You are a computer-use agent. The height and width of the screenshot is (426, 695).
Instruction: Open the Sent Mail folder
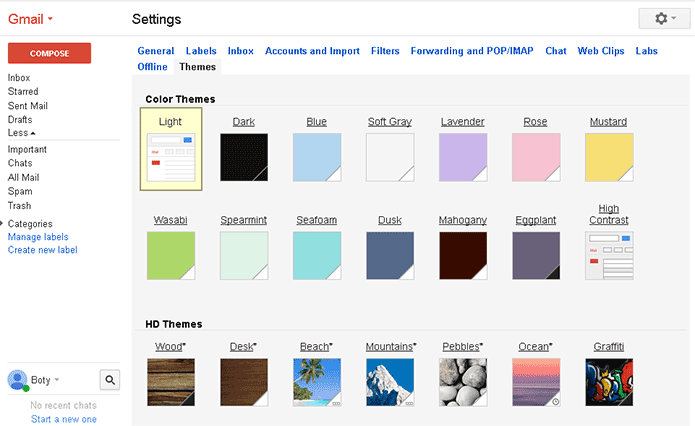point(27,106)
